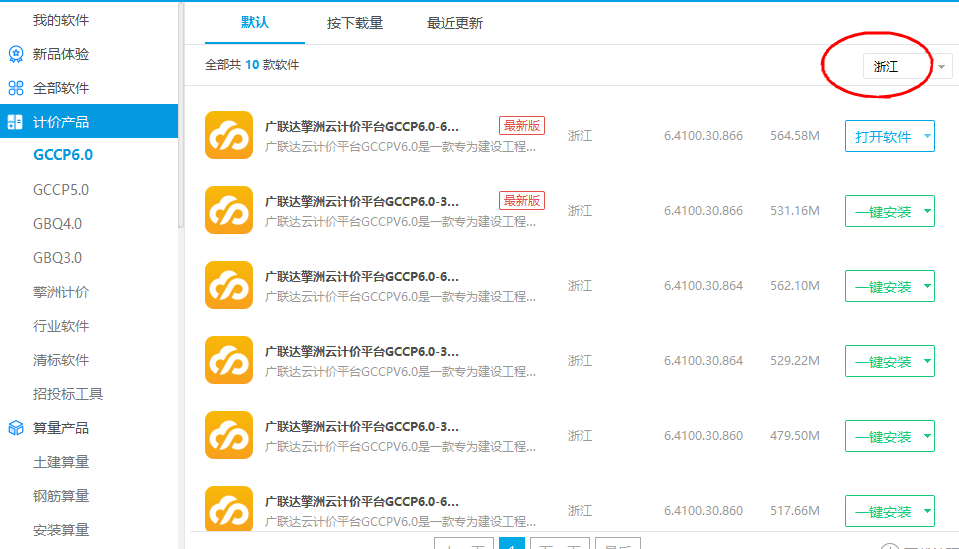Click the 全部软件 grid icon
The height and width of the screenshot is (549, 959).
tap(16, 88)
